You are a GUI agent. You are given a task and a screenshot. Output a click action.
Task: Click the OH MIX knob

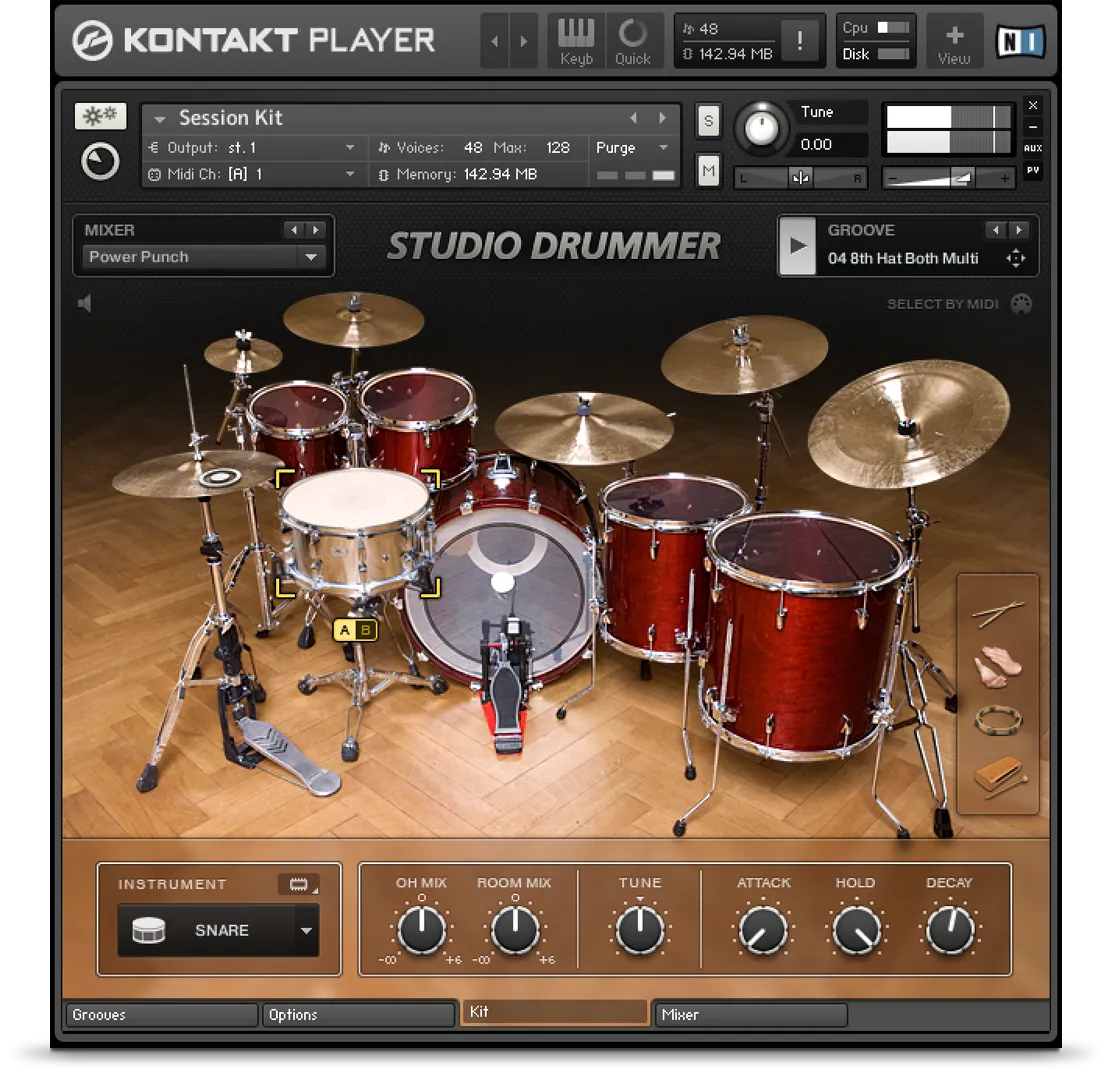[421, 929]
